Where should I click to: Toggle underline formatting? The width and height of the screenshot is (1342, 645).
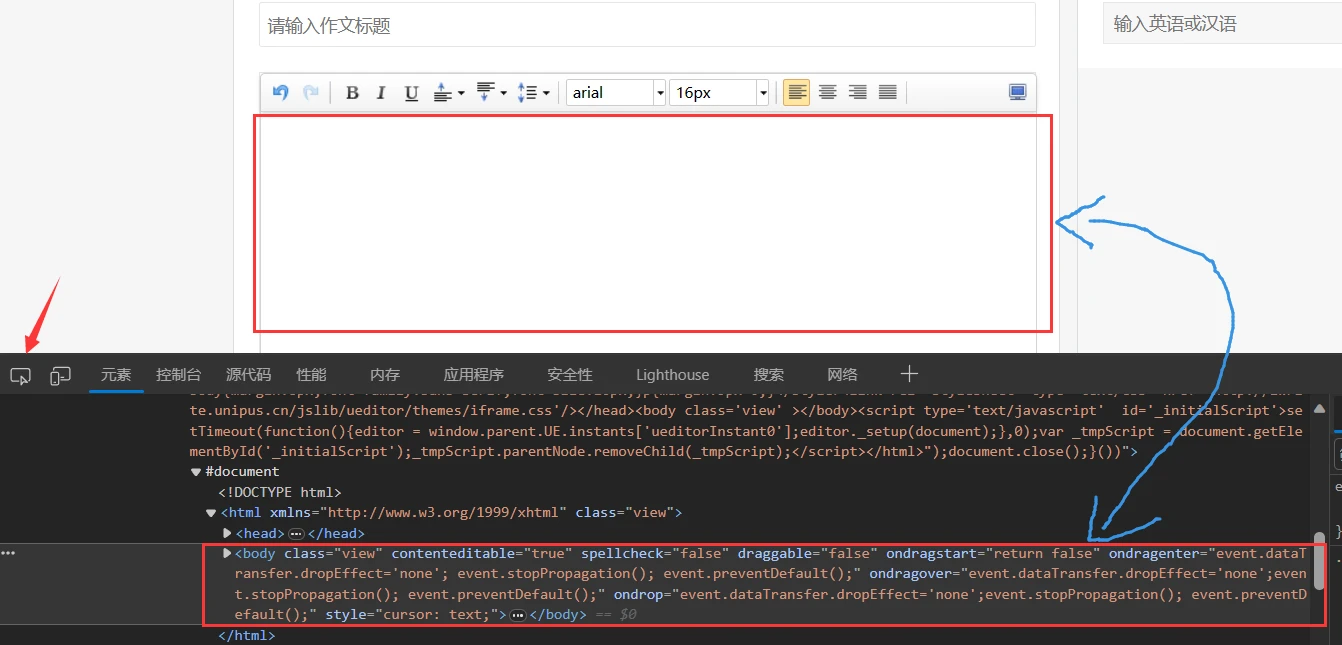[411, 93]
